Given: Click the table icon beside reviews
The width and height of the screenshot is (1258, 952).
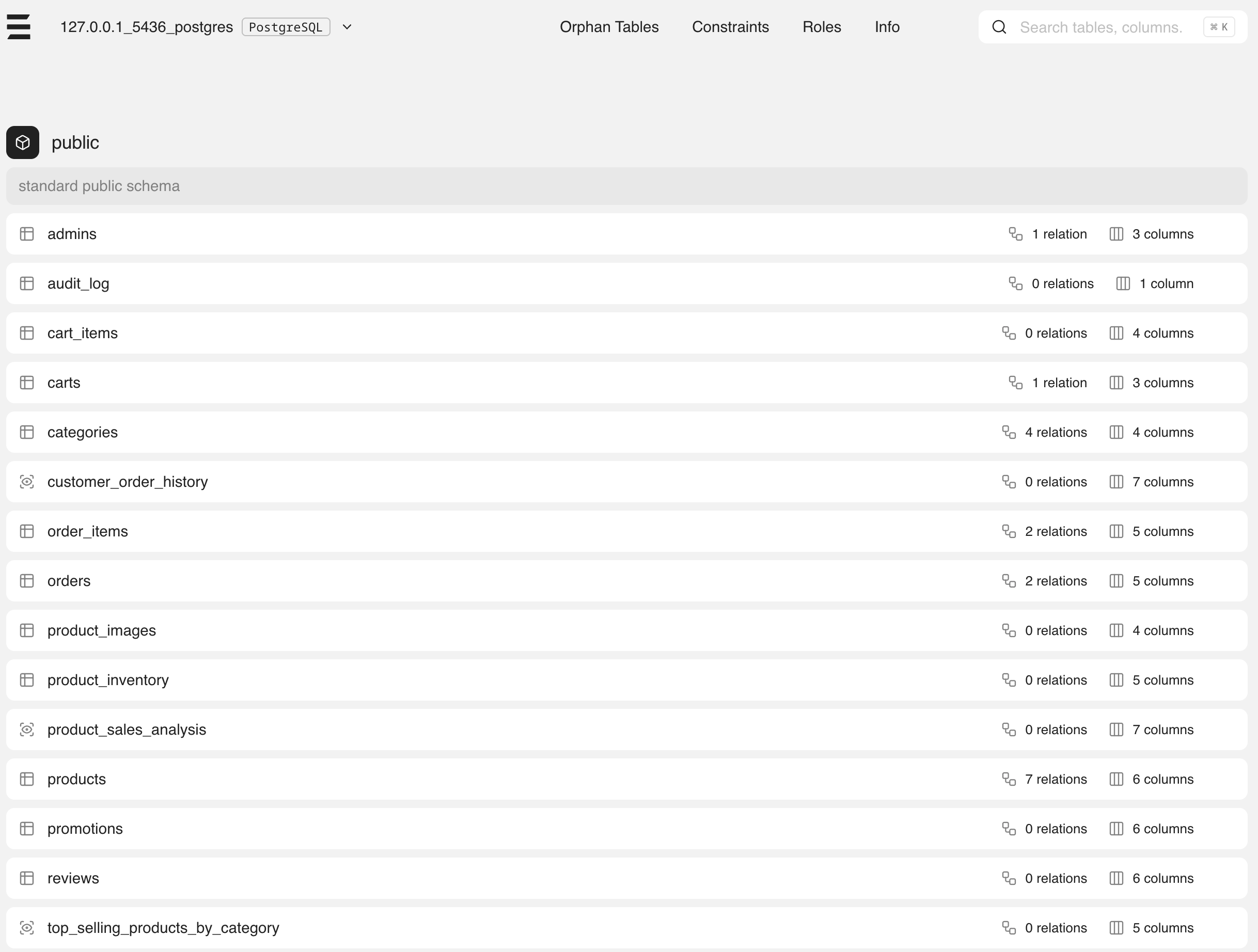Looking at the screenshot, I should click(x=27, y=878).
